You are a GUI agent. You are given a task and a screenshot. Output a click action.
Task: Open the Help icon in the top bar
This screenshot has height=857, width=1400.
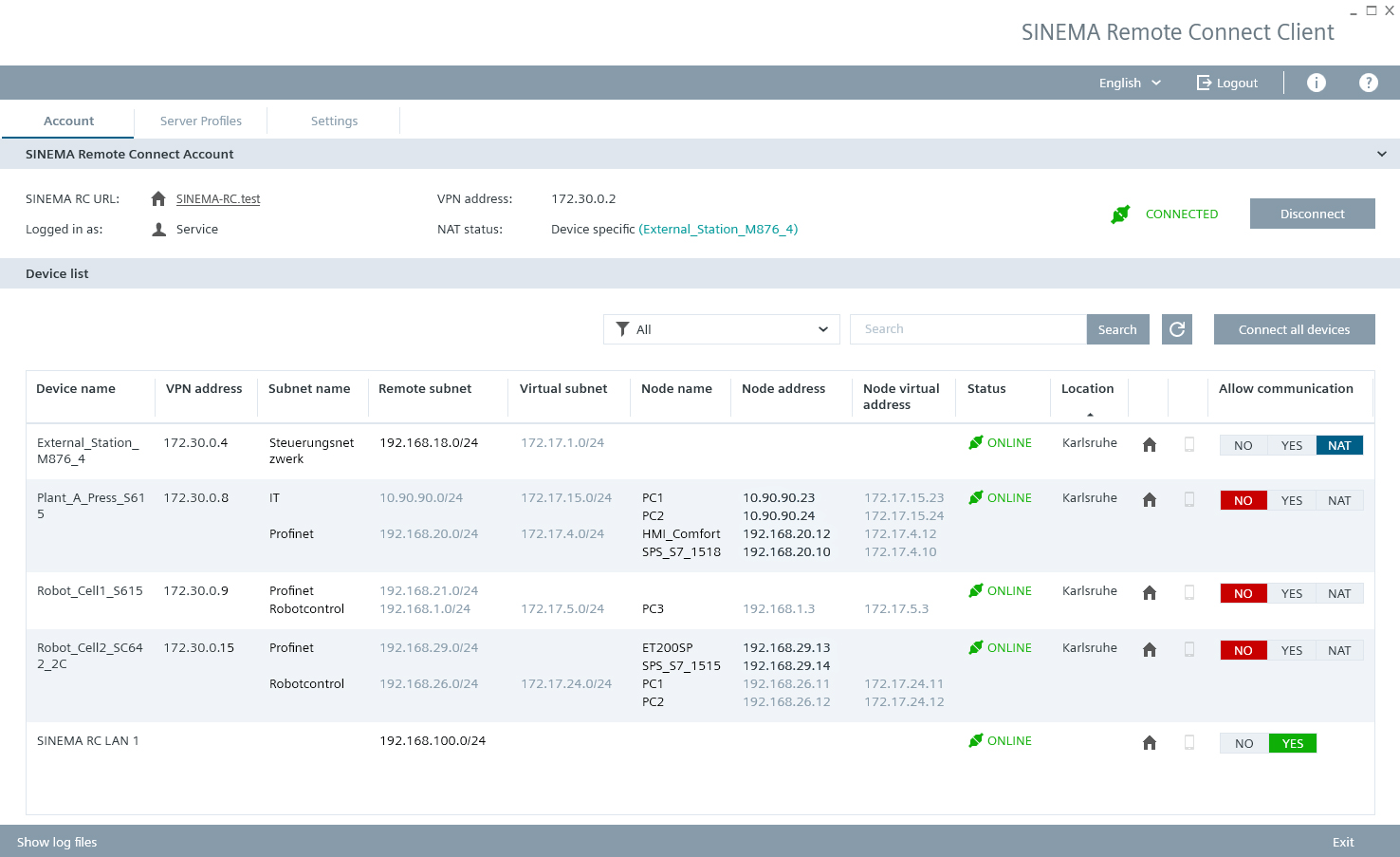coord(1368,82)
